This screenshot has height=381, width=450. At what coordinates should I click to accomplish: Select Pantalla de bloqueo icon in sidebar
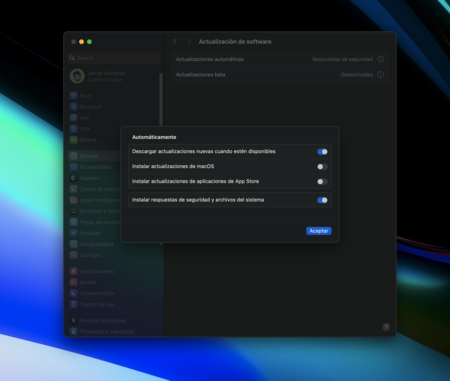(74, 321)
